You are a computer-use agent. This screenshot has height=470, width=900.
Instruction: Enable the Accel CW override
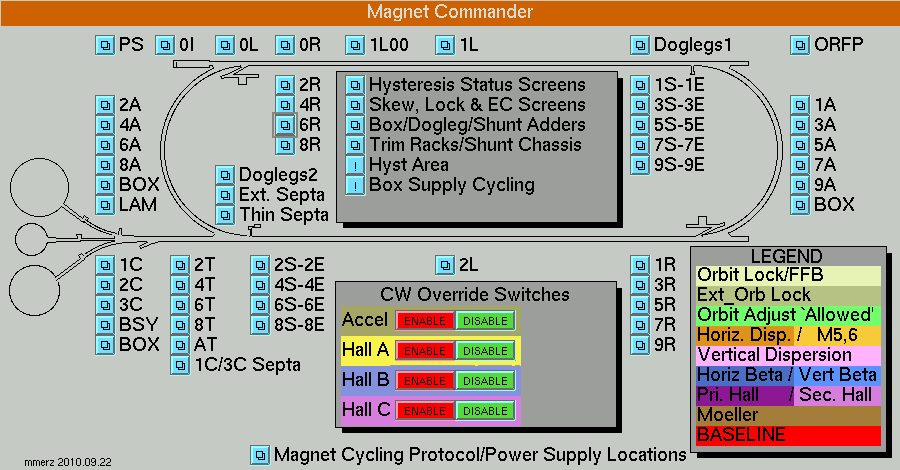pyautogui.click(x=425, y=321)
